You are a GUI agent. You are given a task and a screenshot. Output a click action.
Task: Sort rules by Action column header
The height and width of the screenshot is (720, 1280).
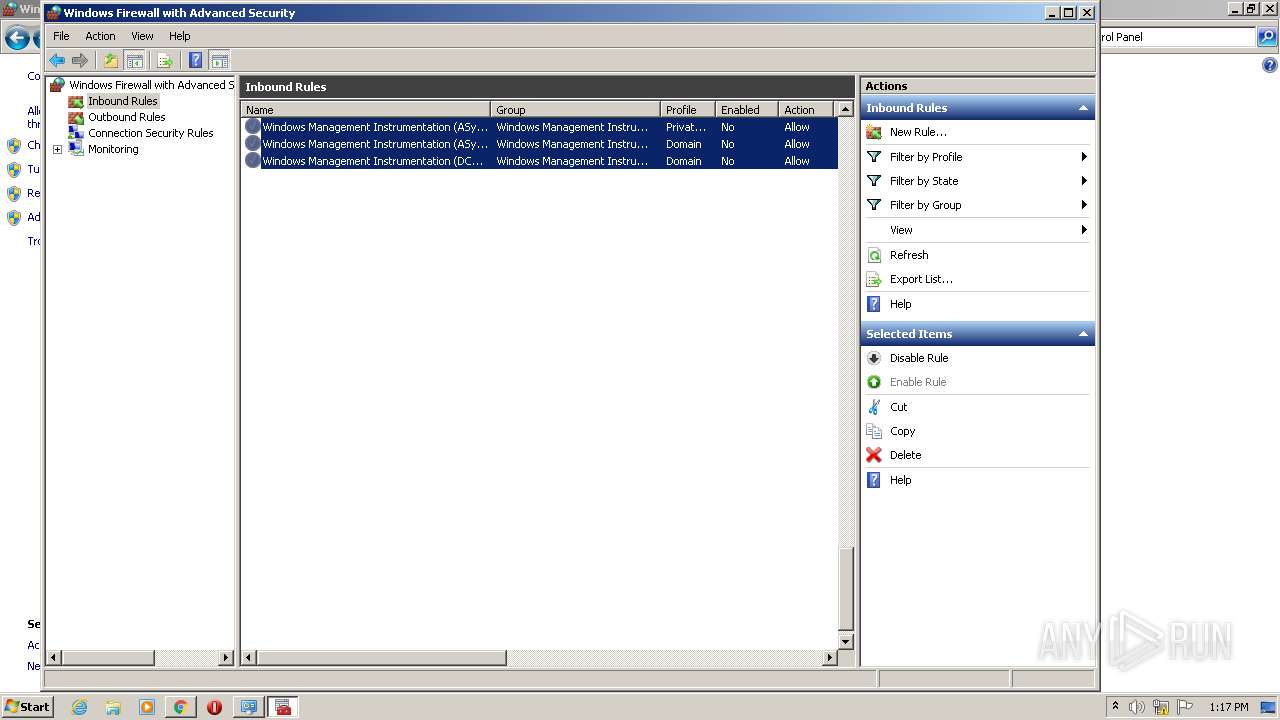(808, 110)
